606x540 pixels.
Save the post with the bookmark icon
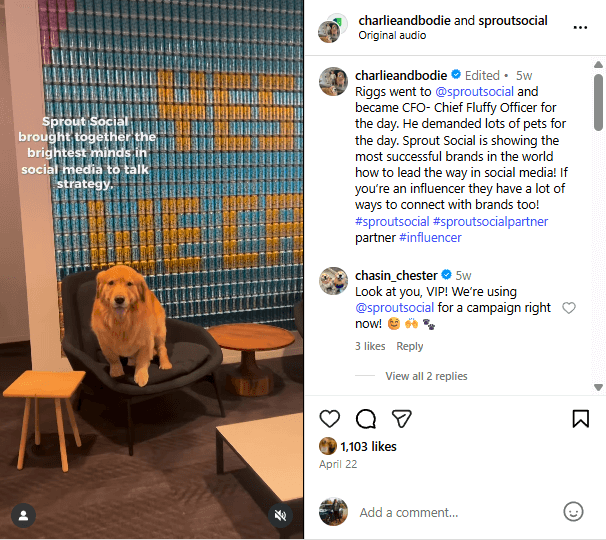coord(580,419)
